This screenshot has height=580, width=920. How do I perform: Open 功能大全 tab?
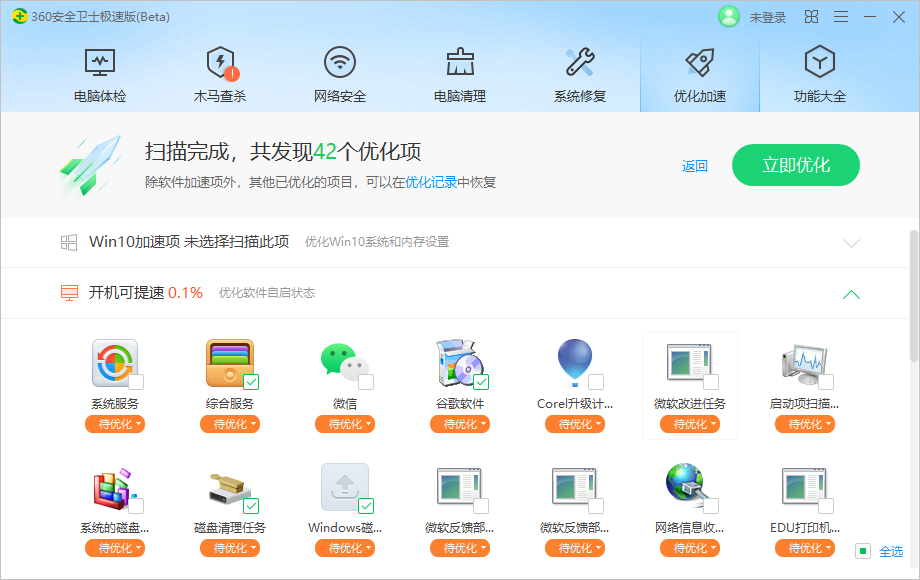tap(820, 76)
